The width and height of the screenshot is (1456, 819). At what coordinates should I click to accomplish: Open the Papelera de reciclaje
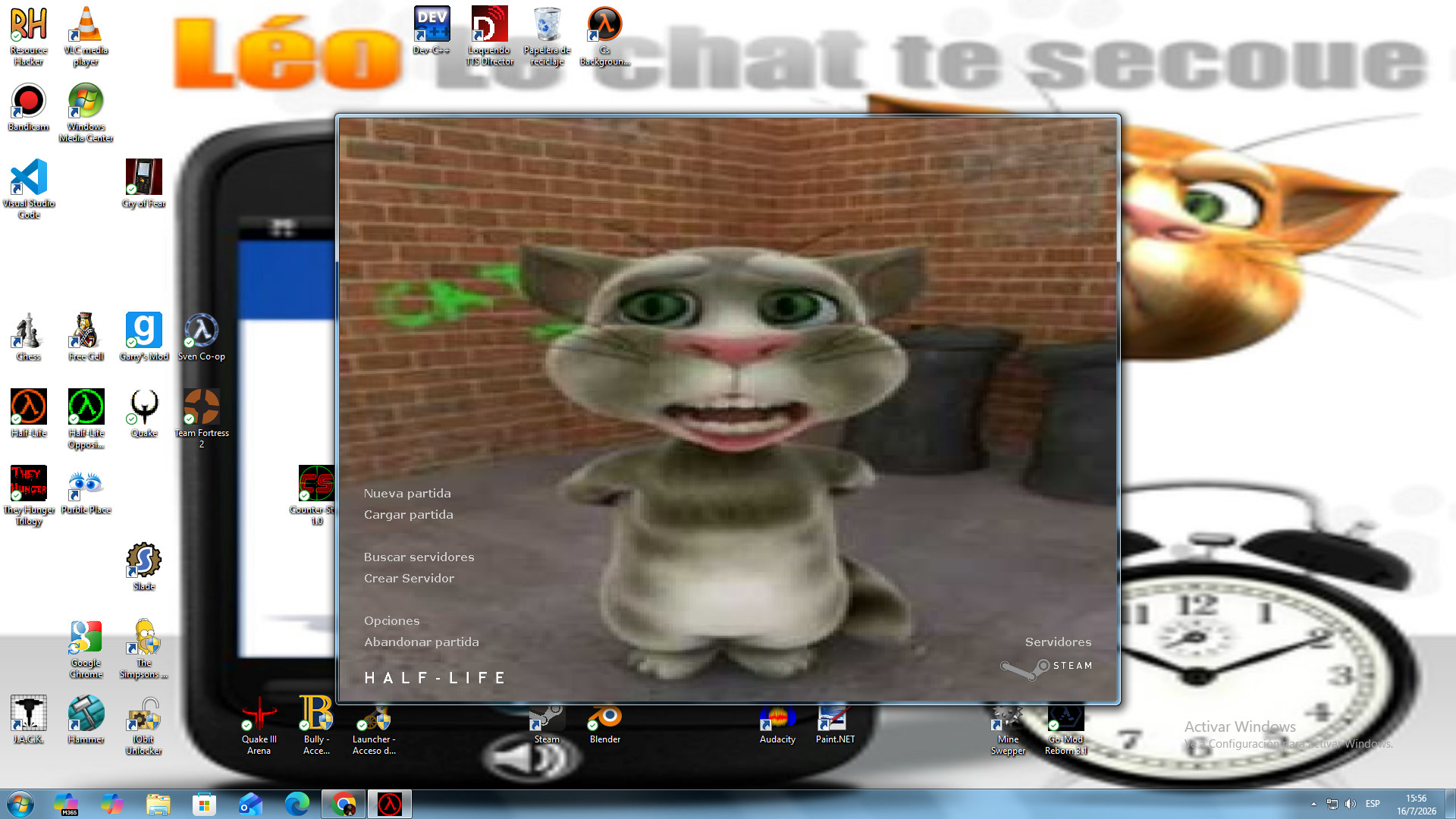pos(547,36)
